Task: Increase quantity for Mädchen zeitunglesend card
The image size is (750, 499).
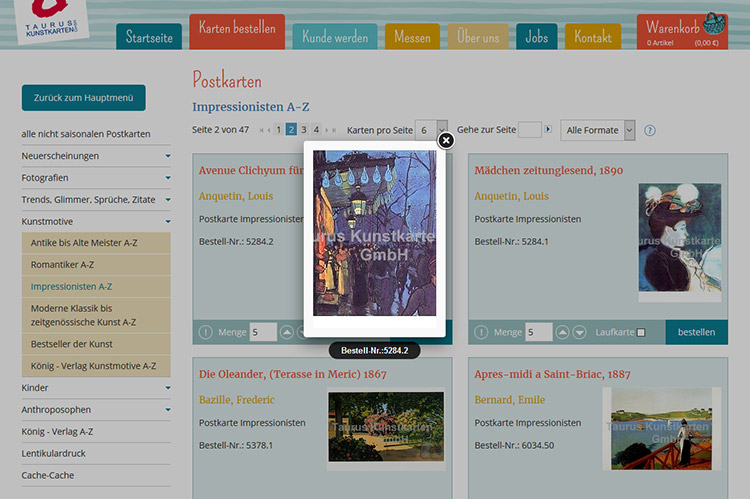Action: [x=562, y=332]
